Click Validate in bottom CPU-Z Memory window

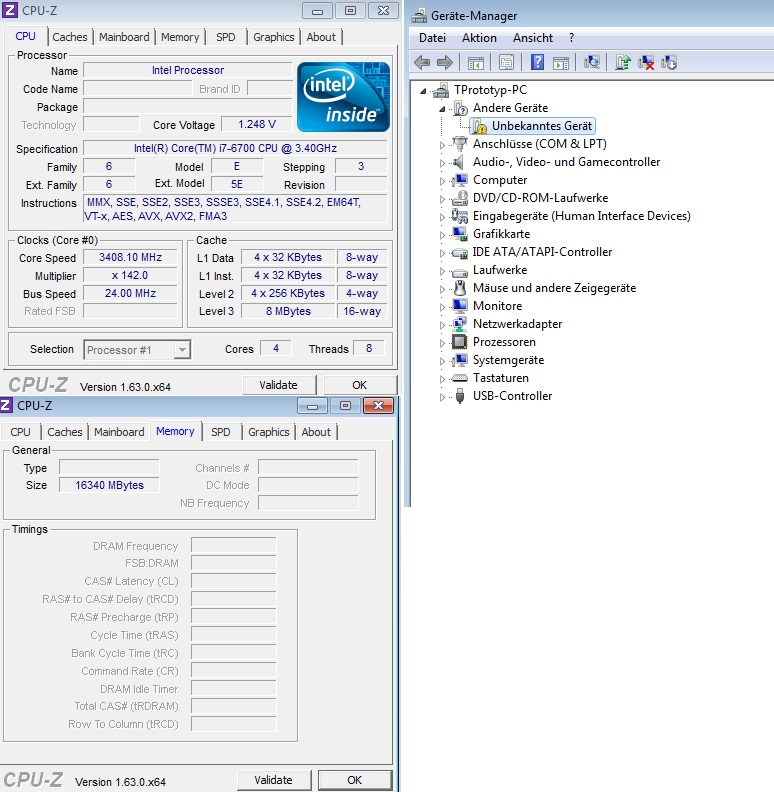pyautogui.click(x=273, y=780)
